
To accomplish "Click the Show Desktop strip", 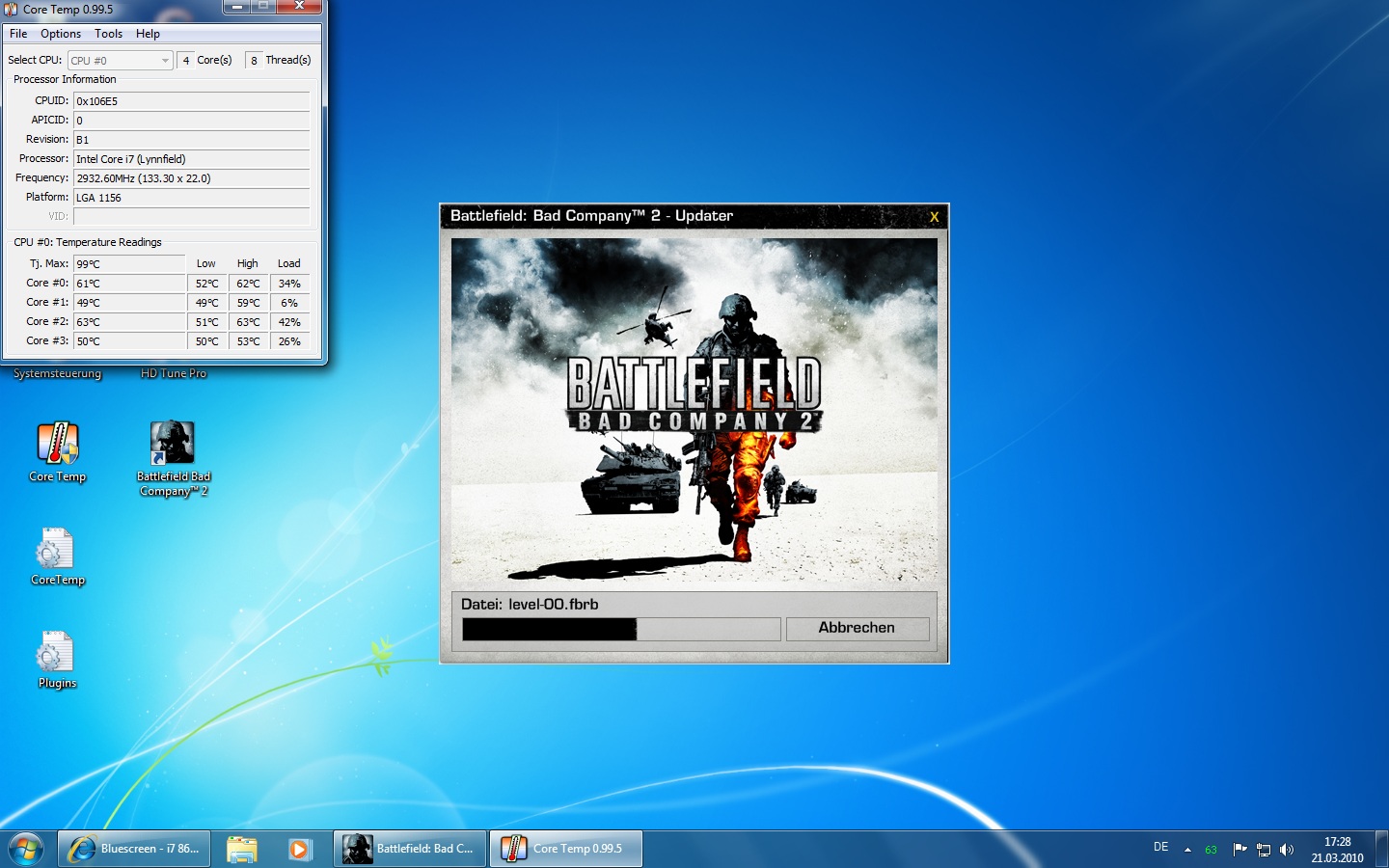I will click(1381, 849).
